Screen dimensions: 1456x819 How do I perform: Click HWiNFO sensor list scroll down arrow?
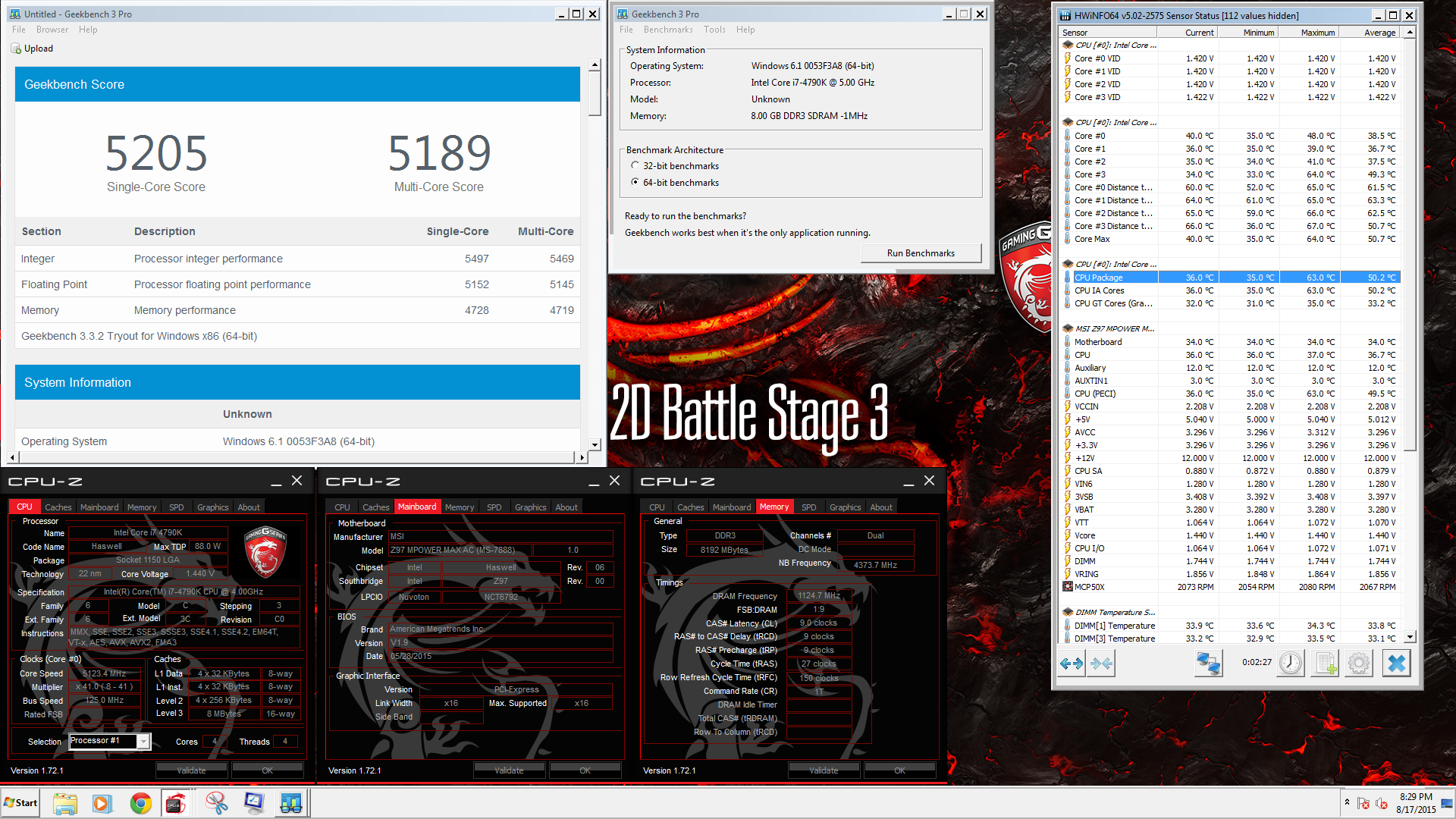[1410, 638]
